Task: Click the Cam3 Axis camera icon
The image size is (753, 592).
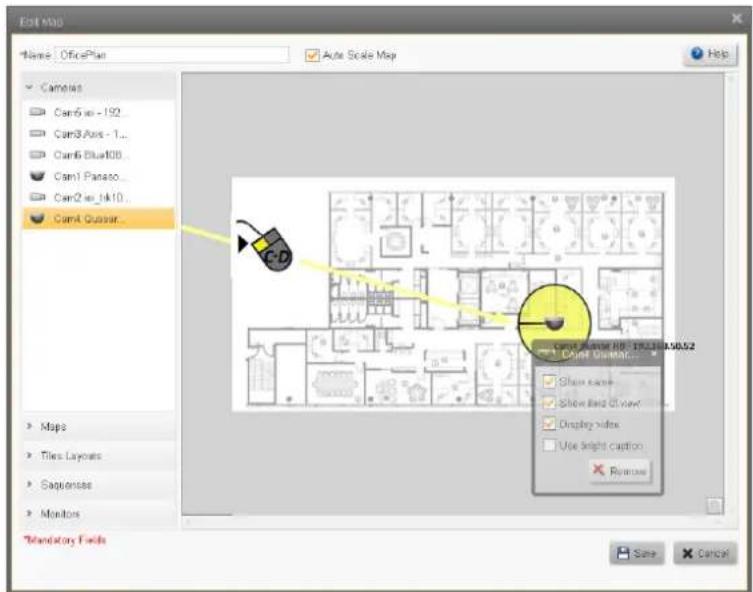Action: (37, 133)
